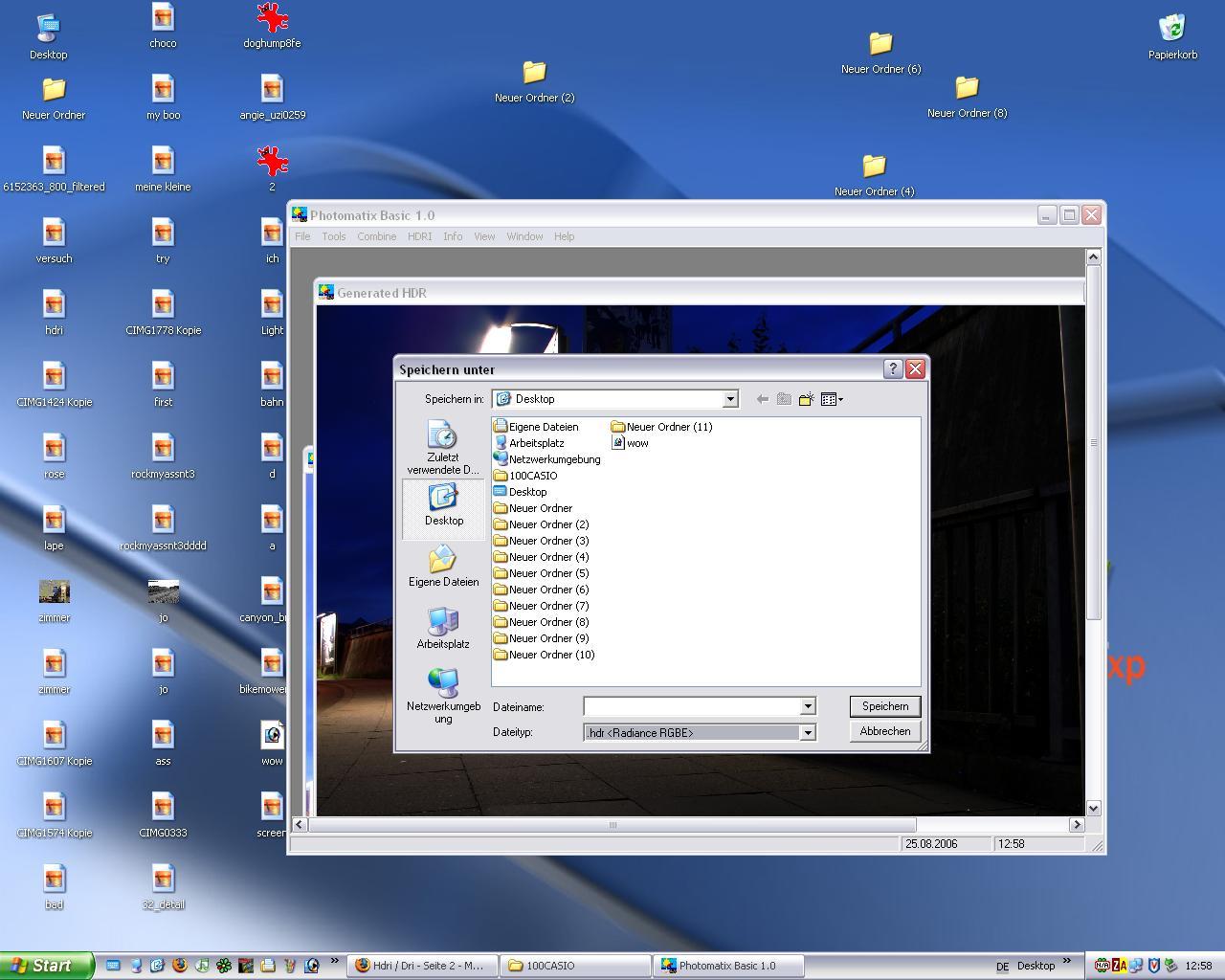Viewport: 1225px width, 980px height.
Task: Select Neuer Ordner (5) in file list
Action: (542, 573)
